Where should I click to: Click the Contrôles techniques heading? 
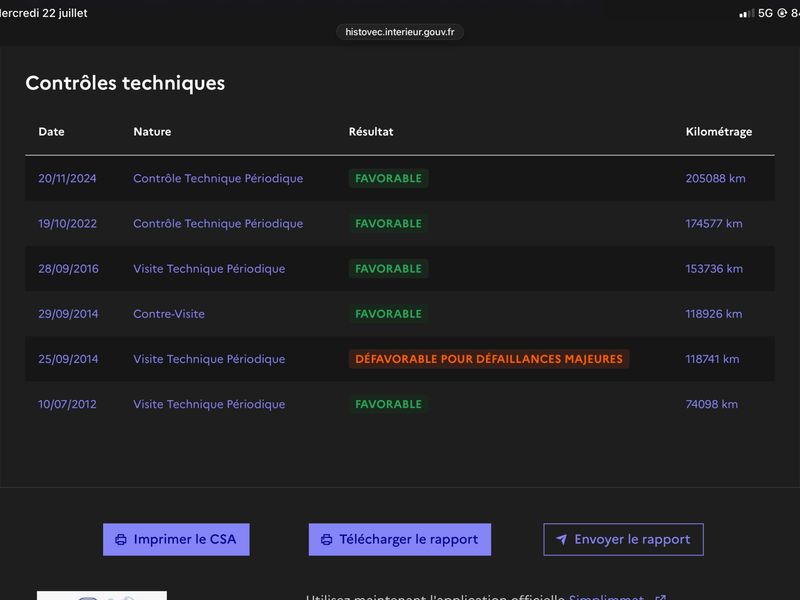click(x=125, y=83)
